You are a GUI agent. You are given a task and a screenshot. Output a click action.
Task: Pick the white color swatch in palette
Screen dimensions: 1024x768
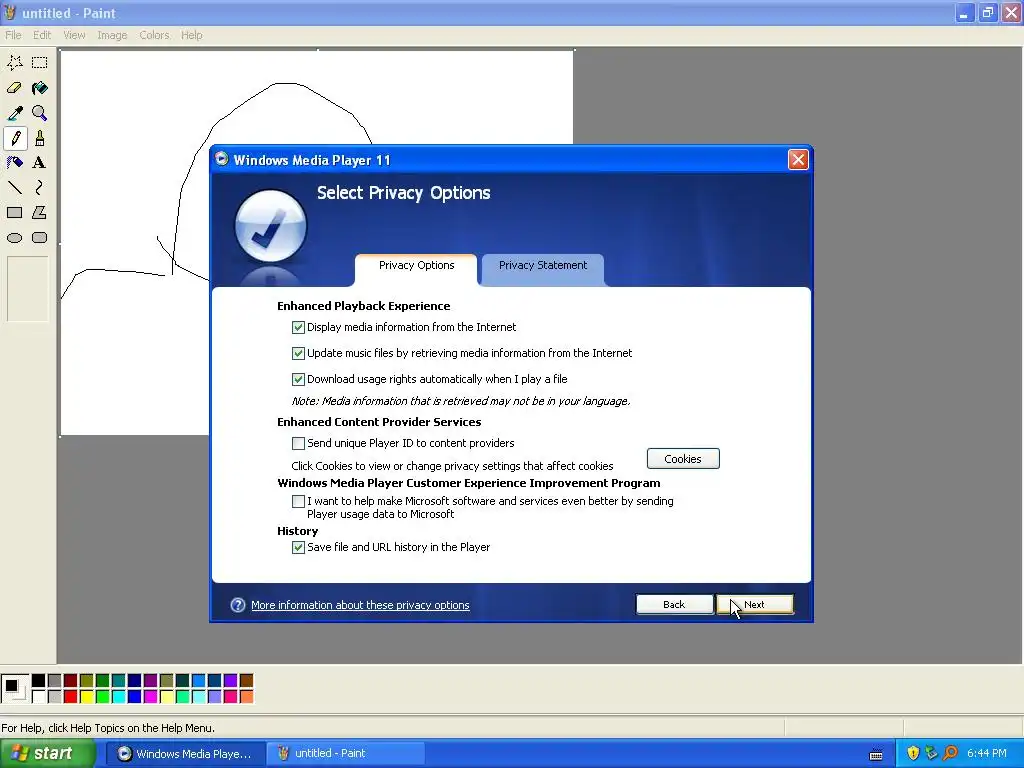pos(39,697)
